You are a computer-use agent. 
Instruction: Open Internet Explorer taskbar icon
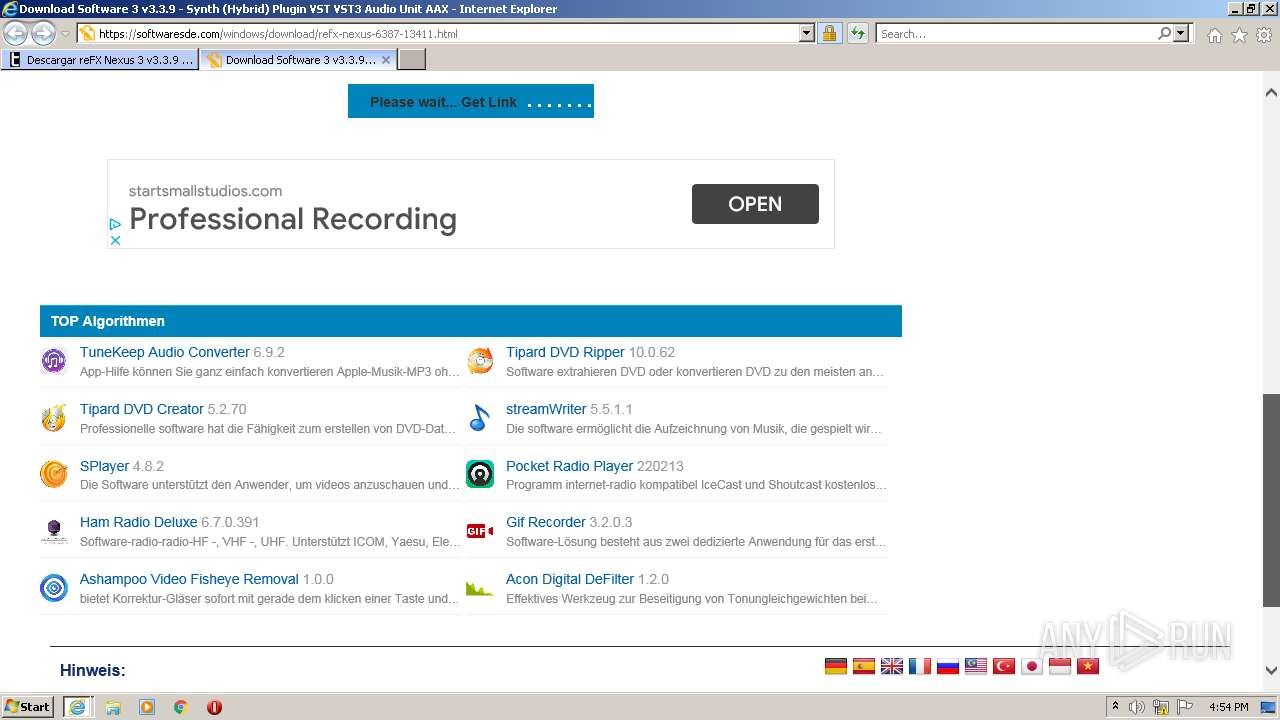[x=78, y=707]
